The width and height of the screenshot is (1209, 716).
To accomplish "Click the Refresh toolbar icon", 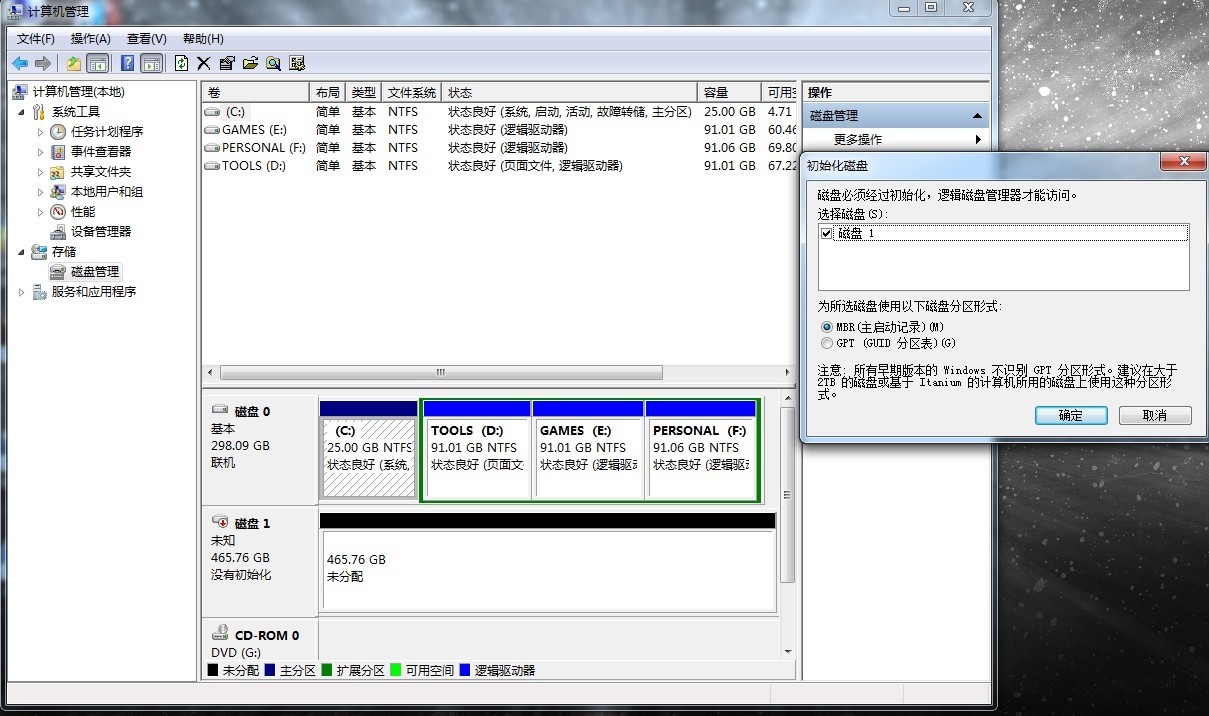I will (181, 63).
